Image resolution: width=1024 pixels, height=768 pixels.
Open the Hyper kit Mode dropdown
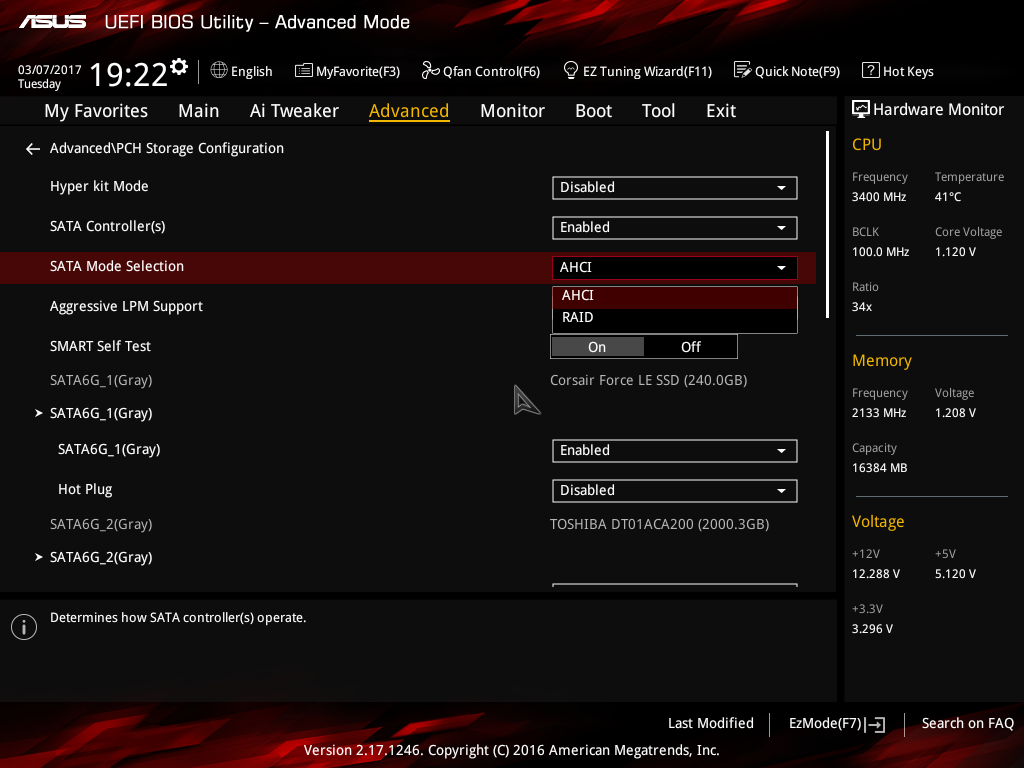click(x=675, y=187)
